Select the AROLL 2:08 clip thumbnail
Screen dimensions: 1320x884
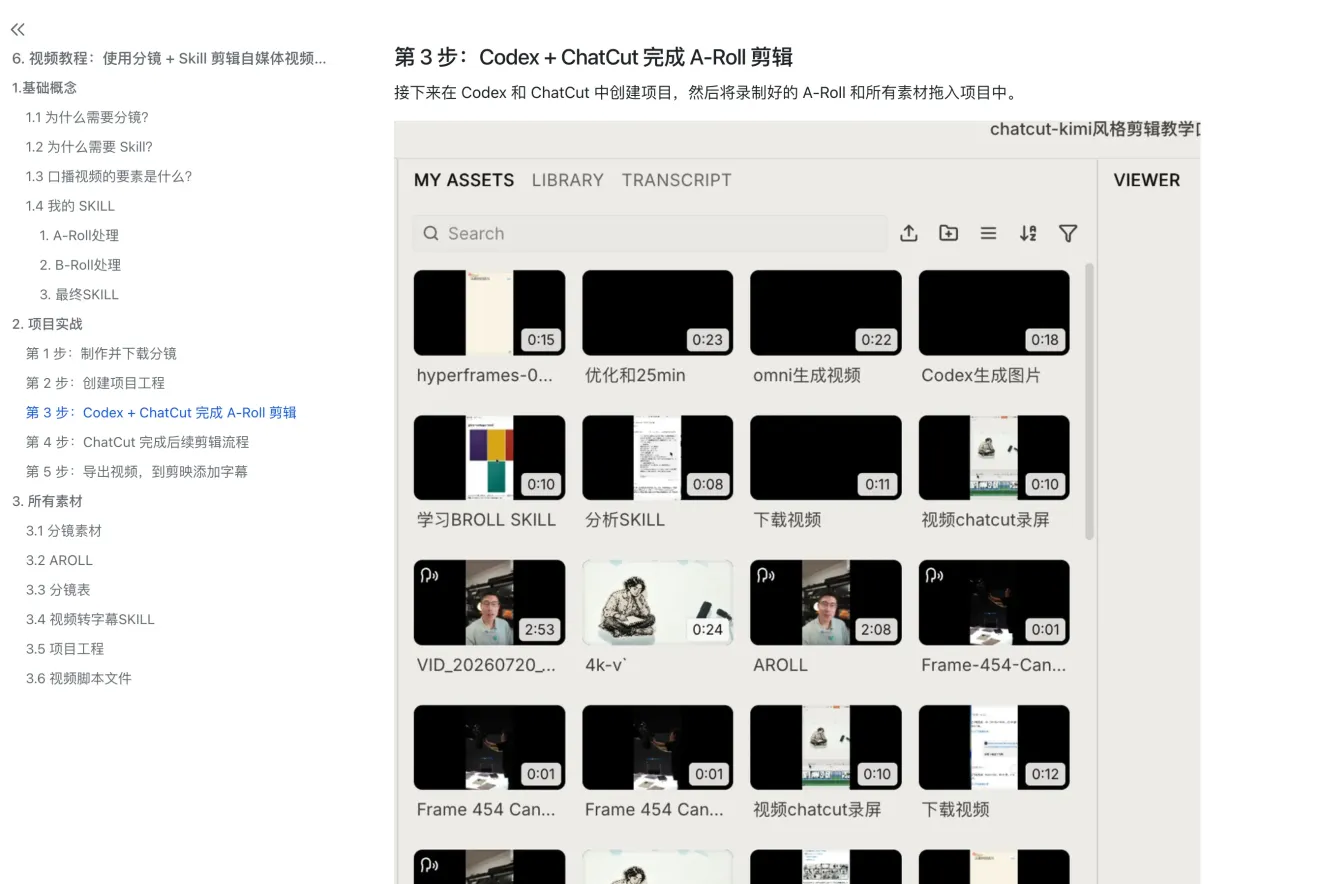coord(825,602)
